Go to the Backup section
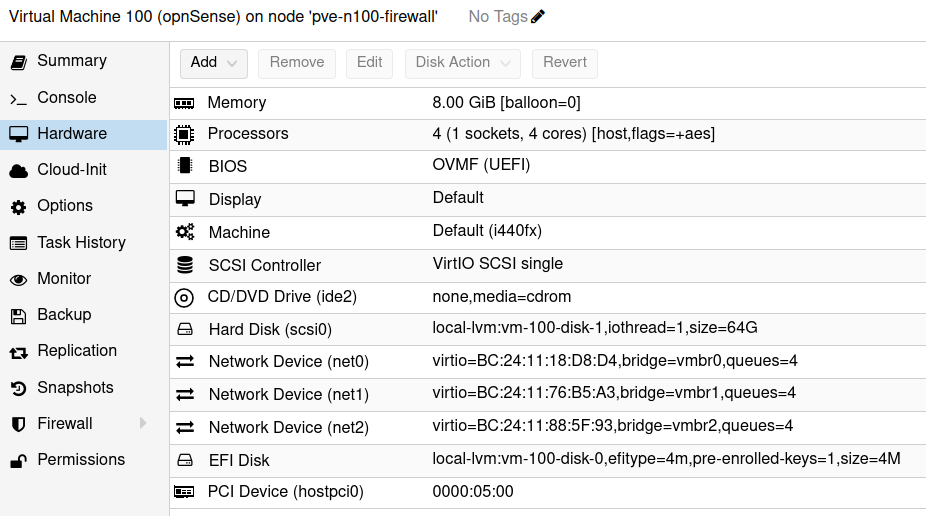Image resolution: width=926 pixels, height=516 pixels. click(64, 315)
